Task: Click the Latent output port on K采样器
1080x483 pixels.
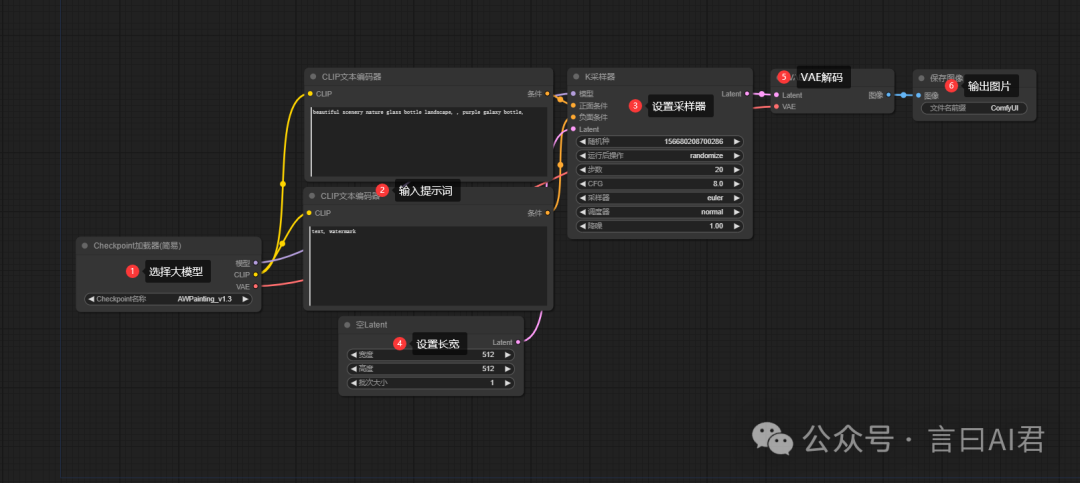Action: 747,94
